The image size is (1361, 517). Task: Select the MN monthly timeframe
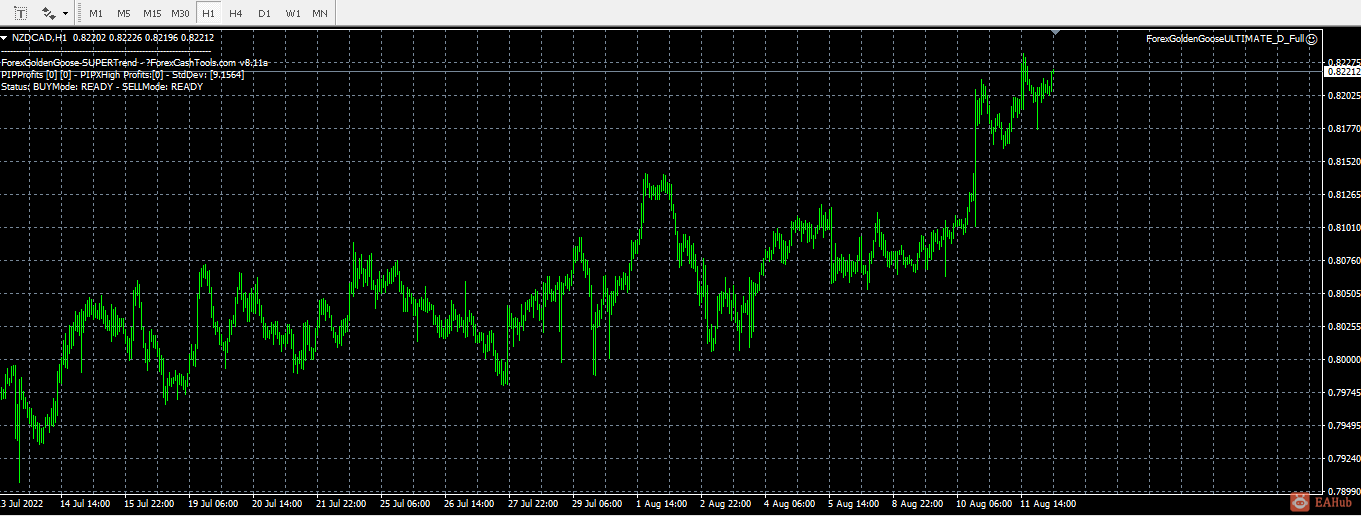point(319,13)
